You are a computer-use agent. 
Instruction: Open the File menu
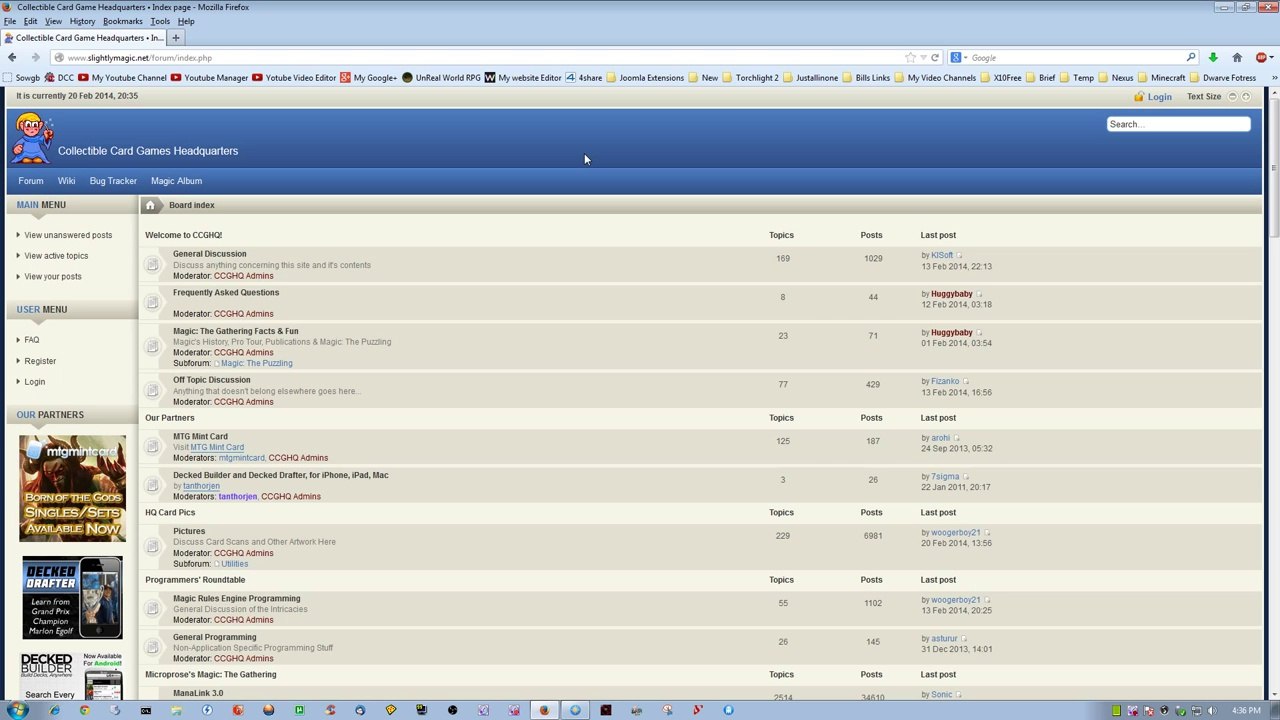(9, 21)
